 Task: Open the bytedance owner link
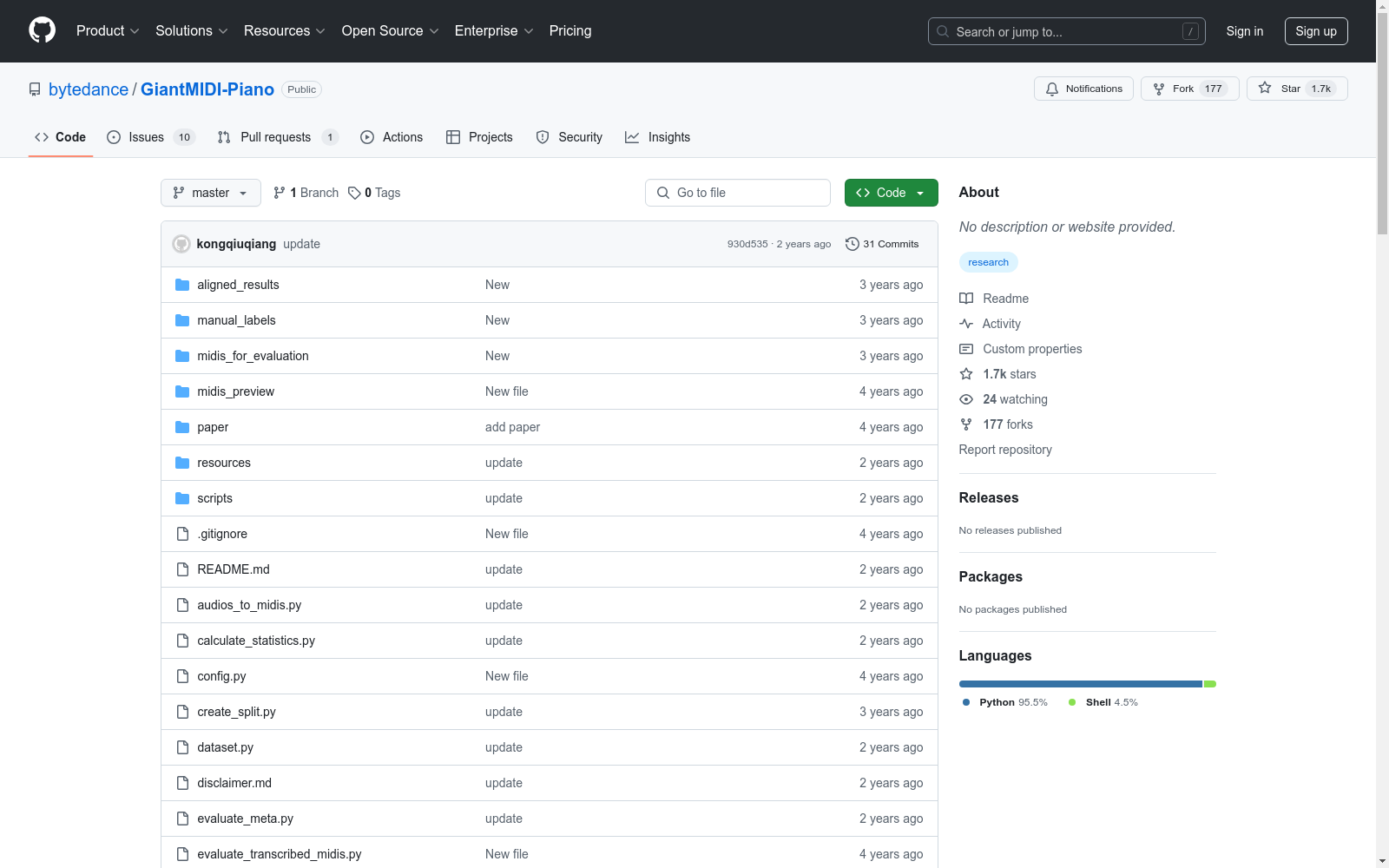click(89, 89)
